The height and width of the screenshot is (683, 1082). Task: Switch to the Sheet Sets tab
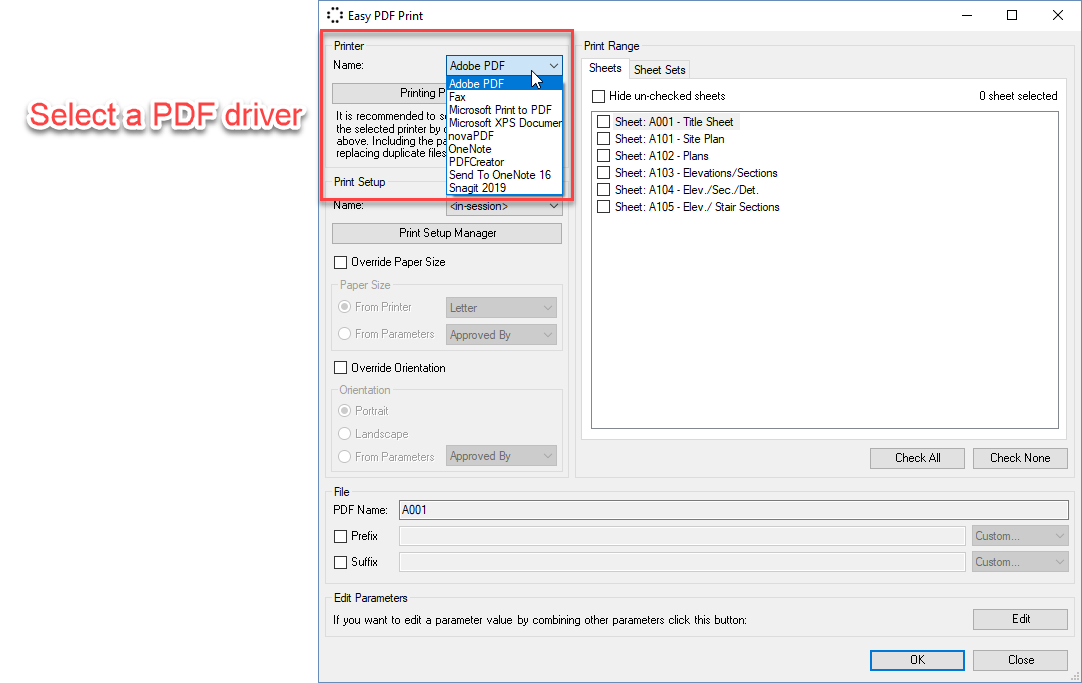point(660,70)
